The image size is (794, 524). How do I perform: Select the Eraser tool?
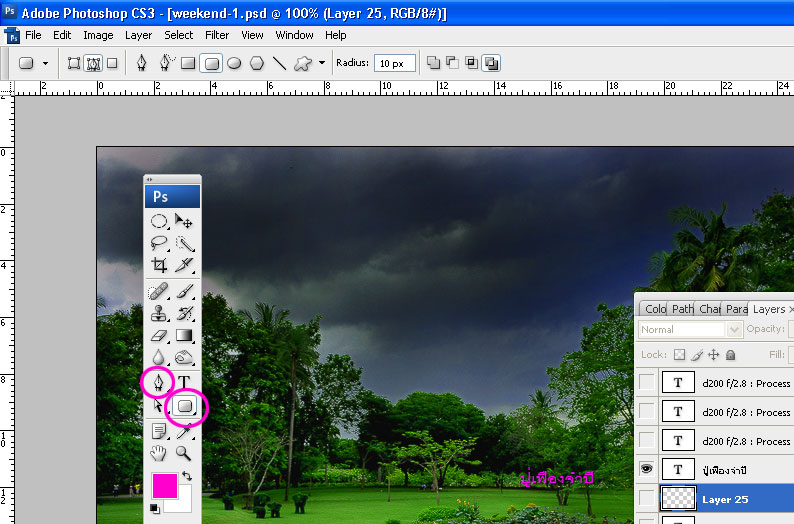coord(158,336)
